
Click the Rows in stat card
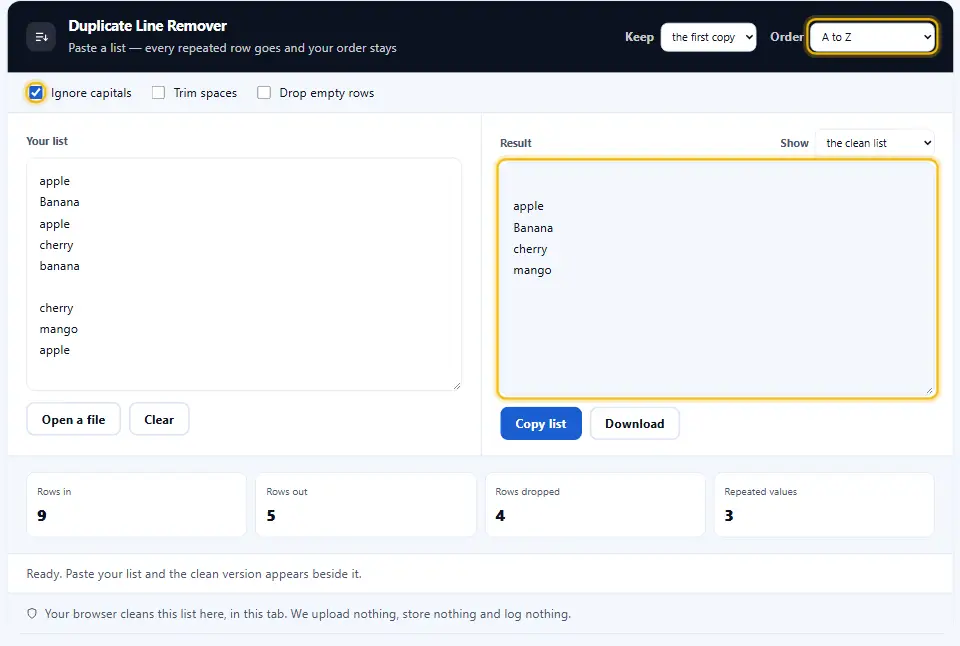click(137, 505)
